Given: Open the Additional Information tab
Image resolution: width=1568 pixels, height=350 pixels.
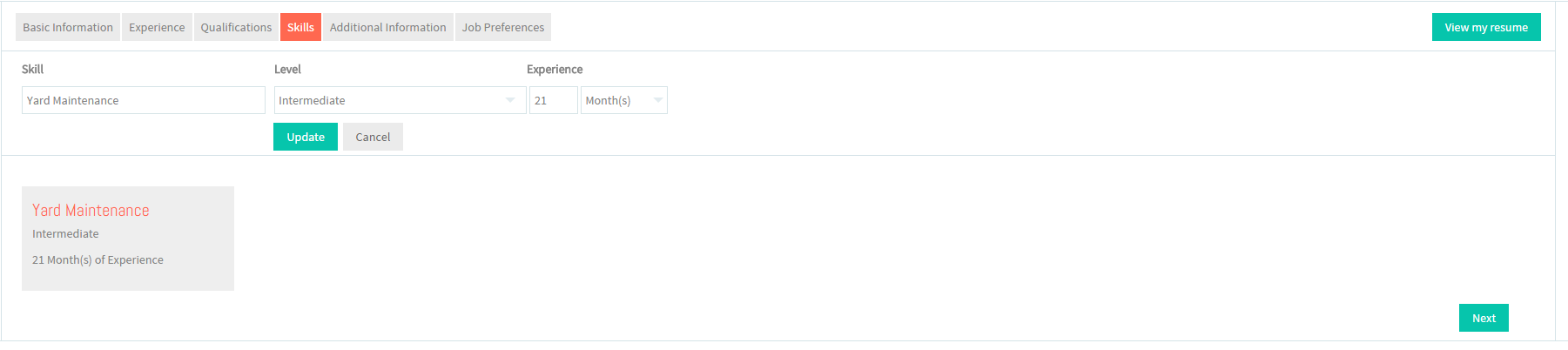Looking at the screenshot, I should (x=387, y=27).
